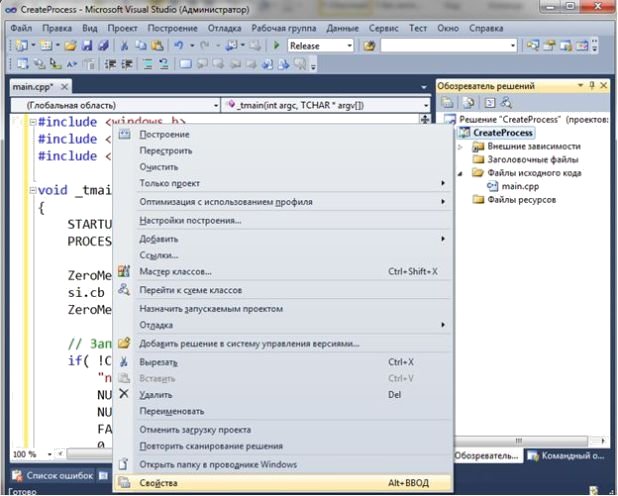Choose Удалить in context menu

pos(283,395)
